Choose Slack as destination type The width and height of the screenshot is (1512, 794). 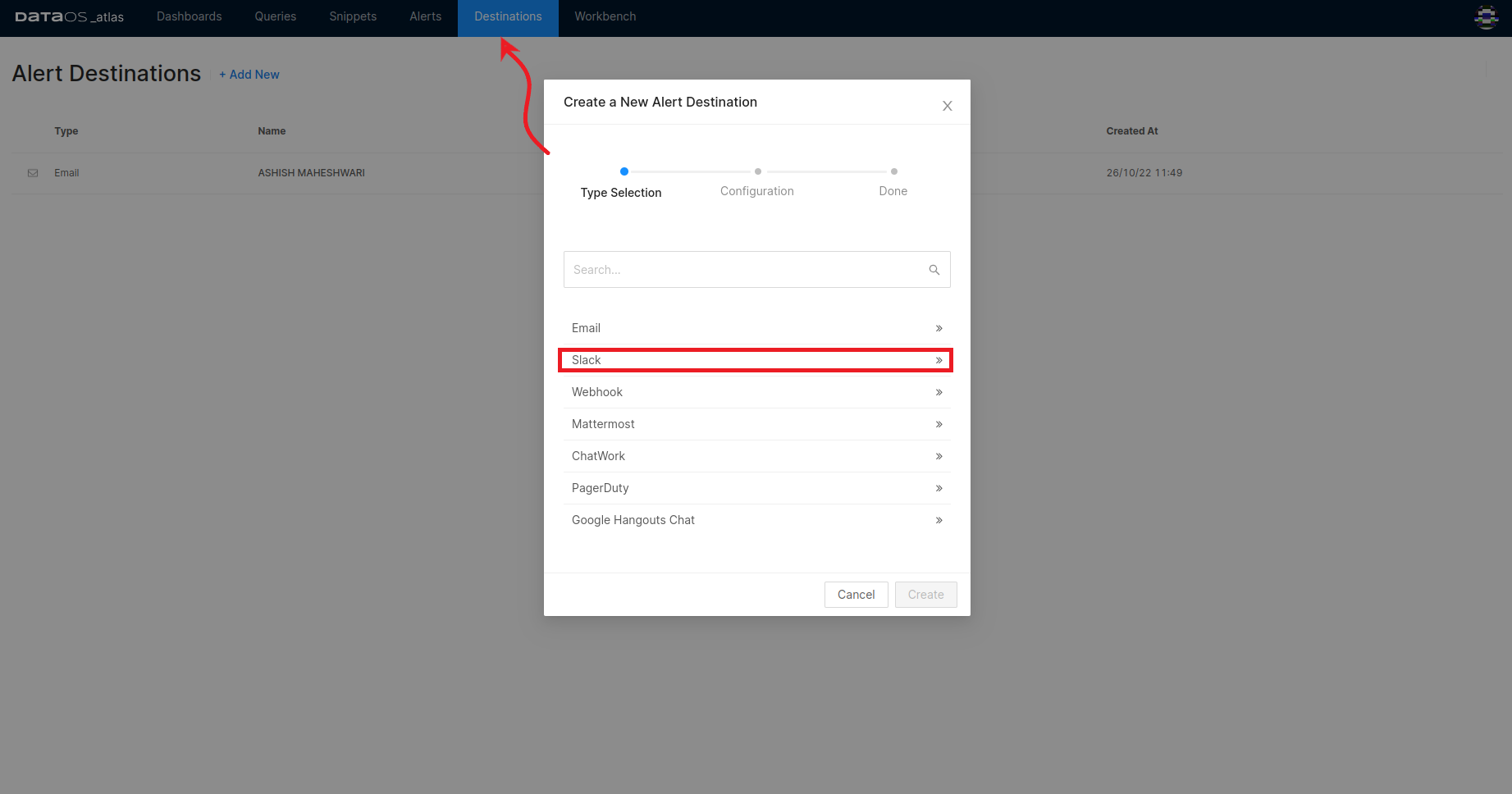coord(756,360)
